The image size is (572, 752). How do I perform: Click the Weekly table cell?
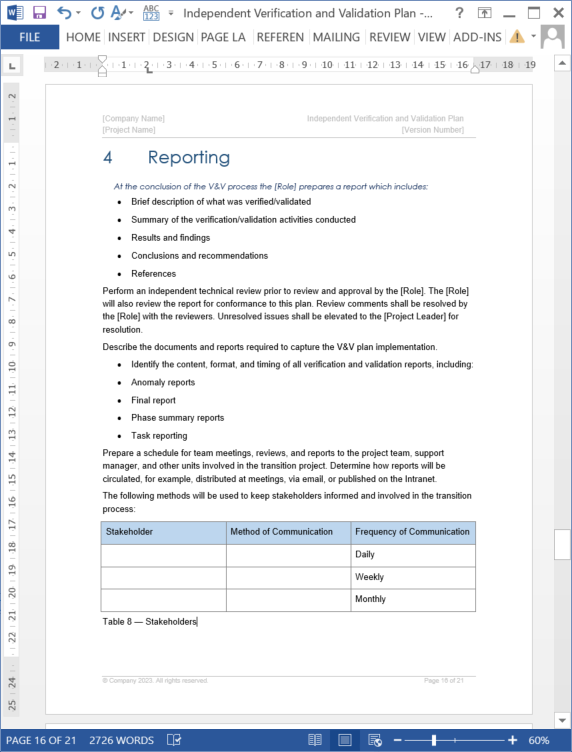click(413, 577)
